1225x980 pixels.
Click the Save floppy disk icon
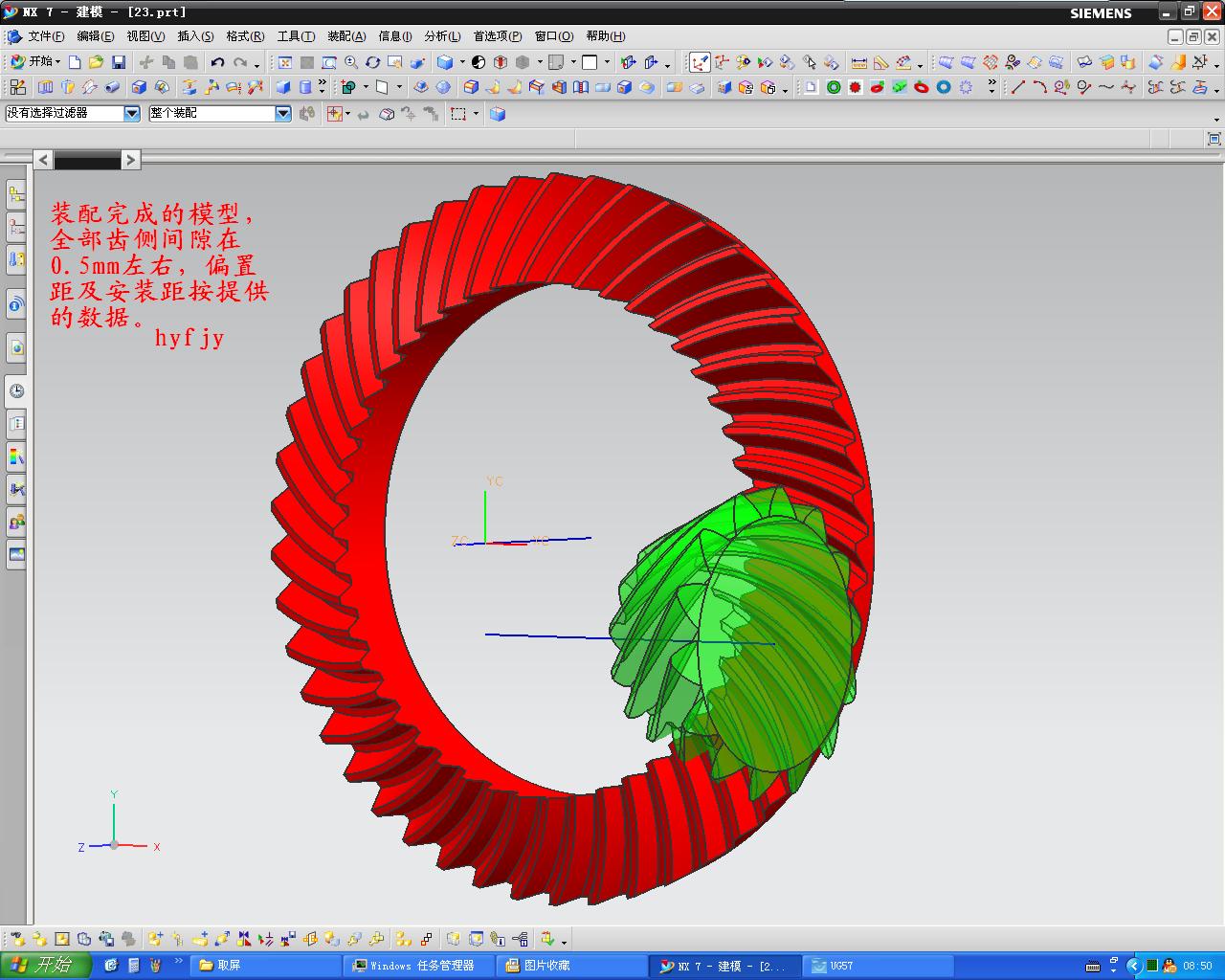pyautogui.click(x=119, y=62)
